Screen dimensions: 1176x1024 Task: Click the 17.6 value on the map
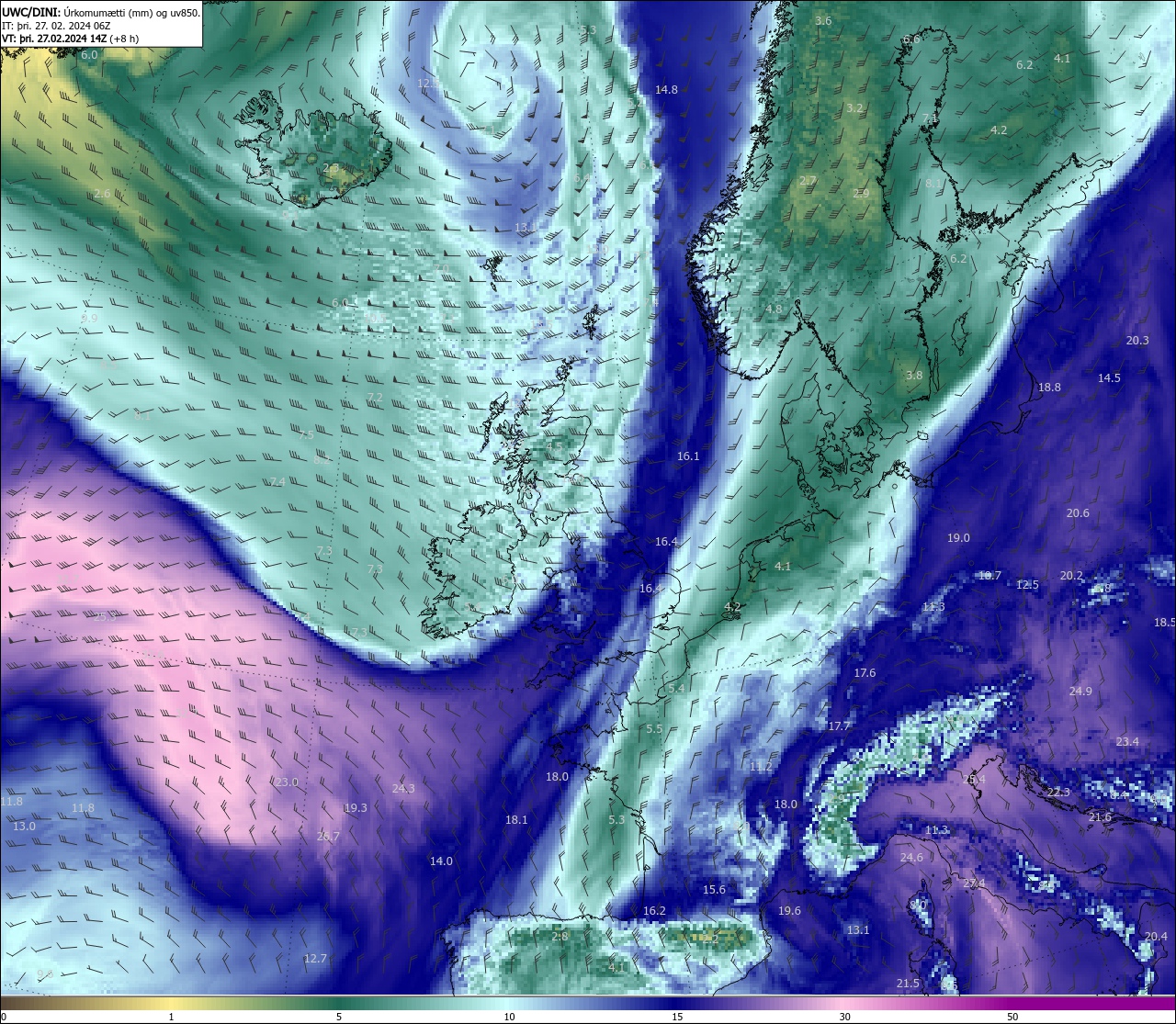[x=865, y=673]
